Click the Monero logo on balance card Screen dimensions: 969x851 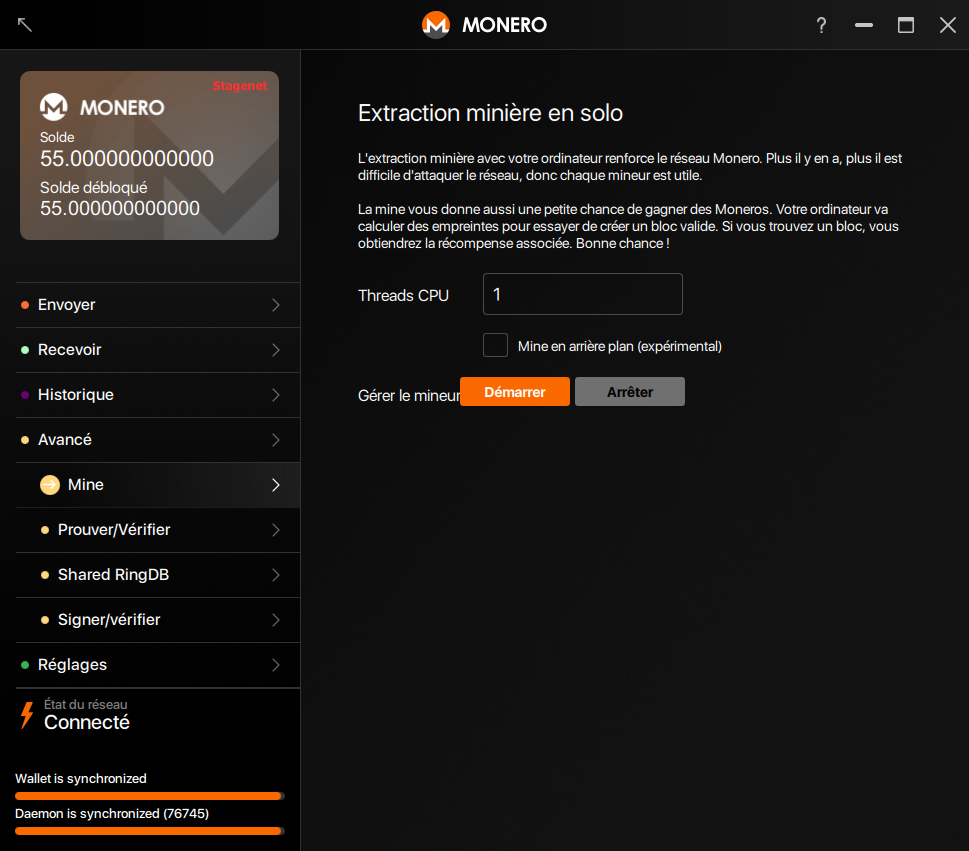(54, 107)
